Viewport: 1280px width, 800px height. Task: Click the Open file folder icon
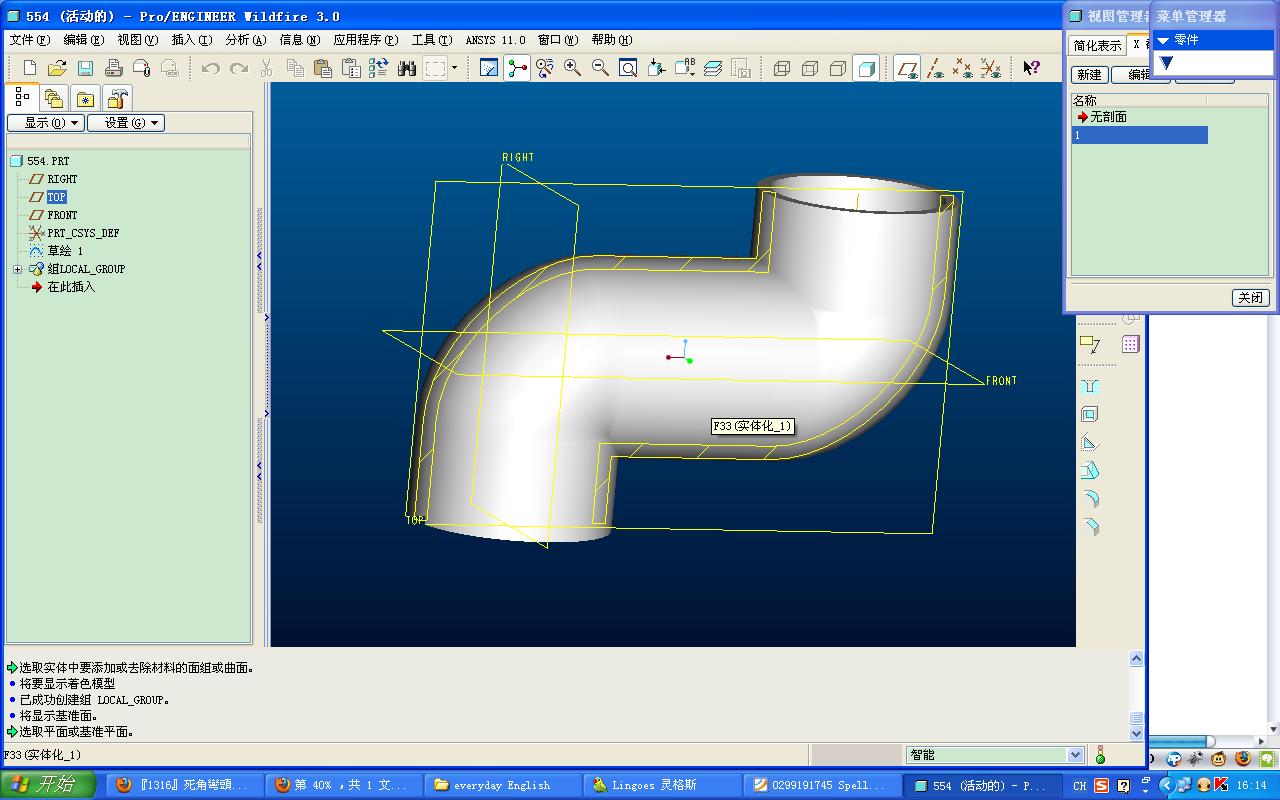pos(57,68)
